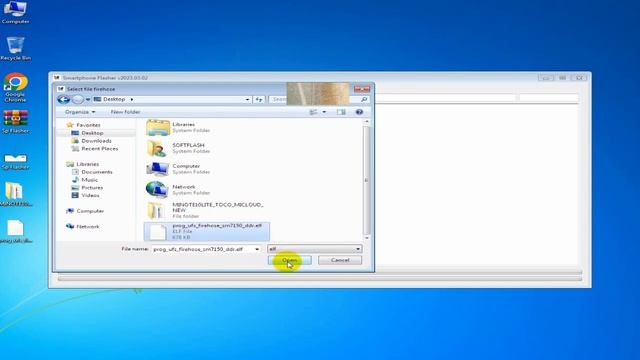Viewport: 640px width, 360px height.
Task: Click the File name input field
Action: pyautogui.click(x=202, y=249)
